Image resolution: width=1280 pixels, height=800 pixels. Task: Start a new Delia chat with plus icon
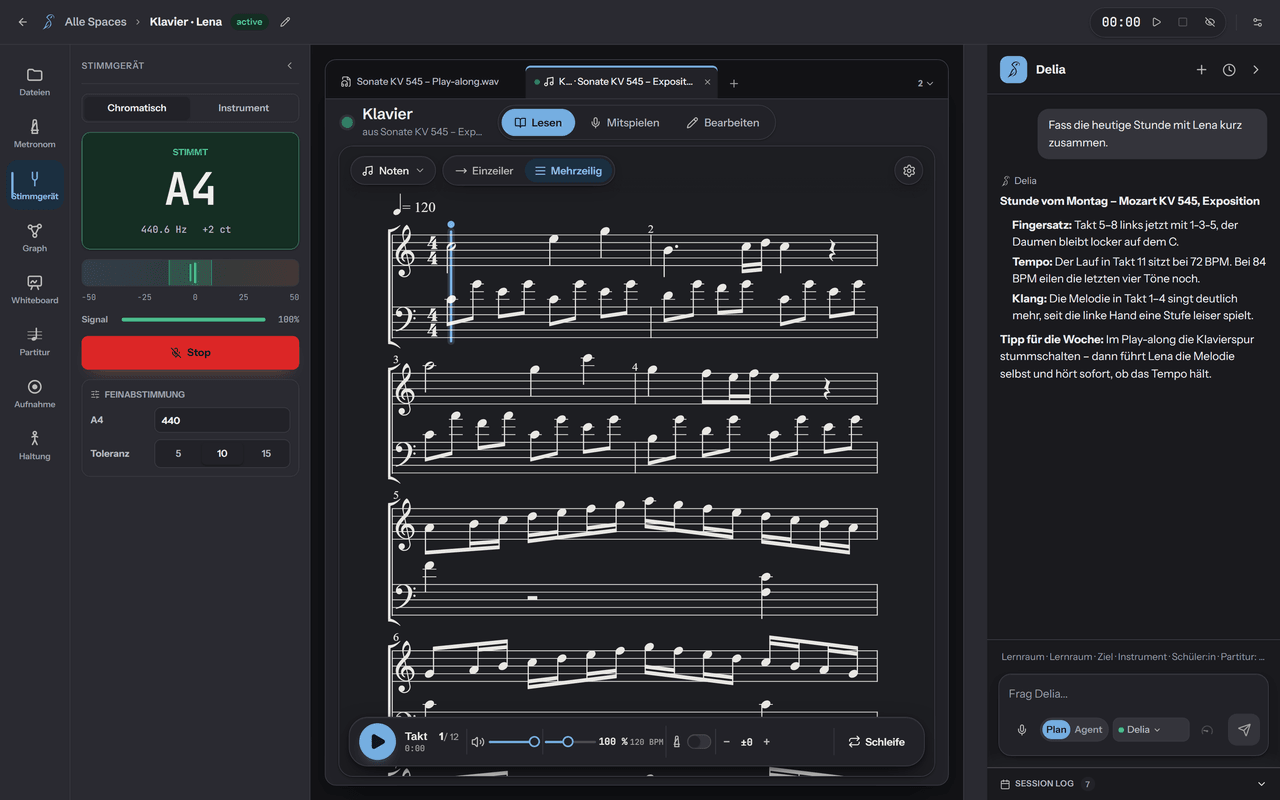[1201, 70]
